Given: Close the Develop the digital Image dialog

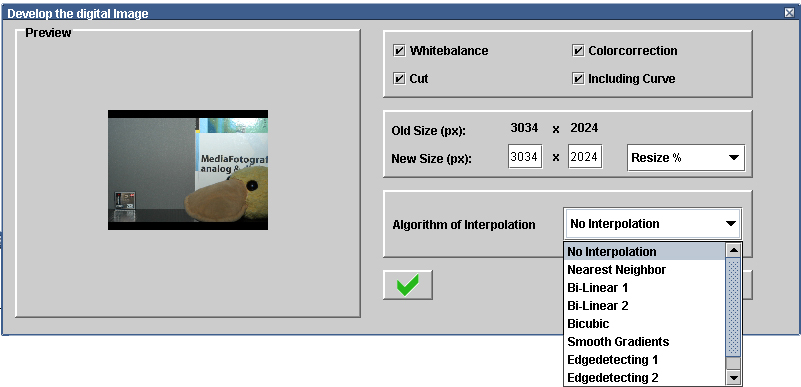Looking at the screenshot, I should pyautogui.click(x=789, y=13).
